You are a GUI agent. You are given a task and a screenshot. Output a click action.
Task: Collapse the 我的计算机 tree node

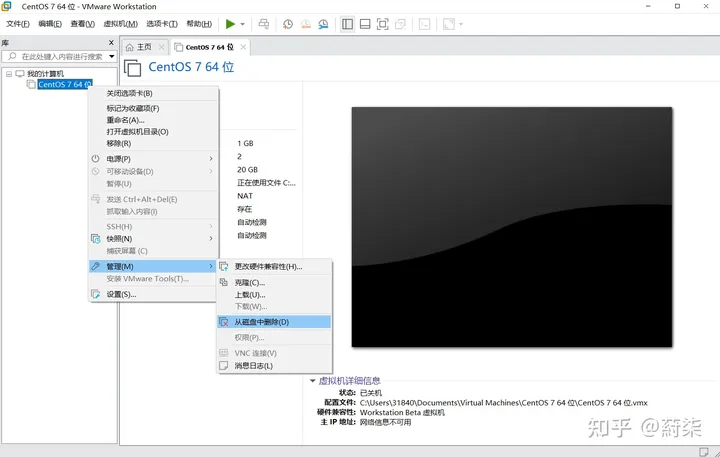point(9,74)
